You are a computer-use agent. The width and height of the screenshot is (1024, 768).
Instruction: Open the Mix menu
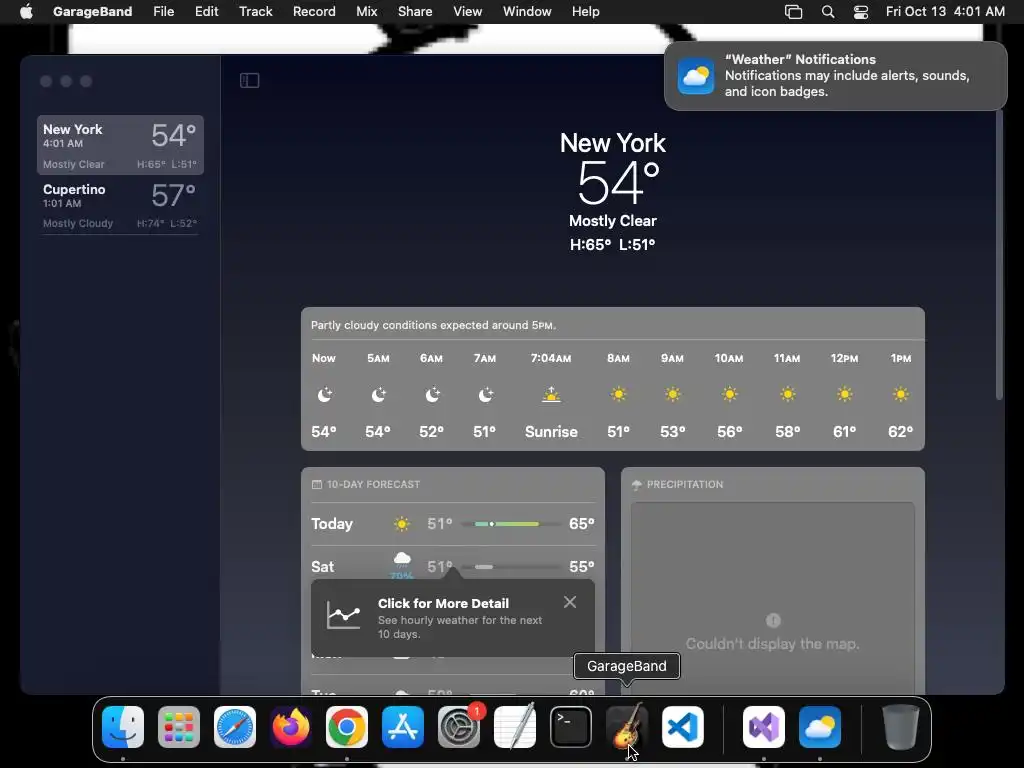pos(366,11)
